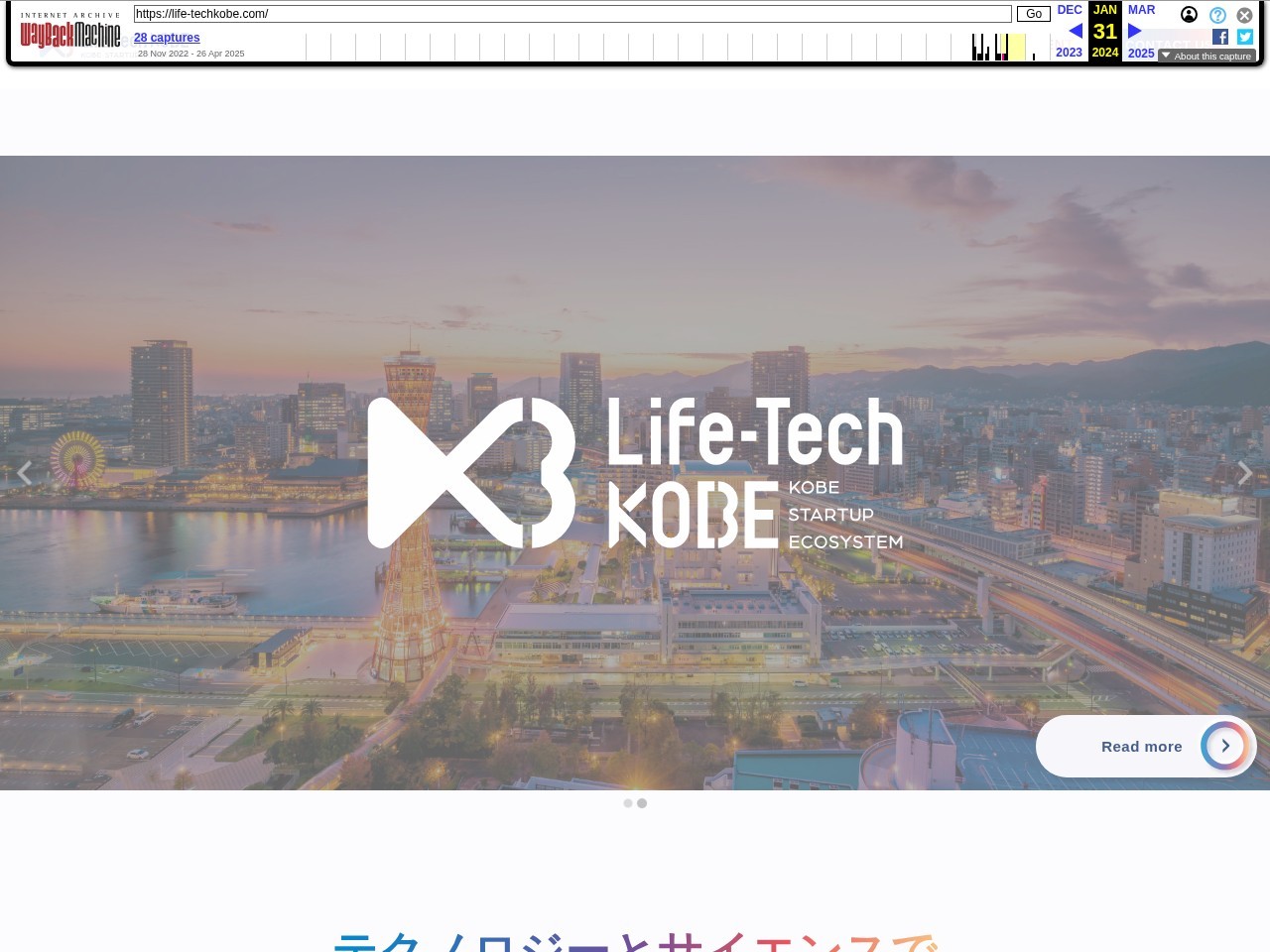Screen dimensions: 1270x952
Task: Go to next capture arrow
Action: point(1134,31)
